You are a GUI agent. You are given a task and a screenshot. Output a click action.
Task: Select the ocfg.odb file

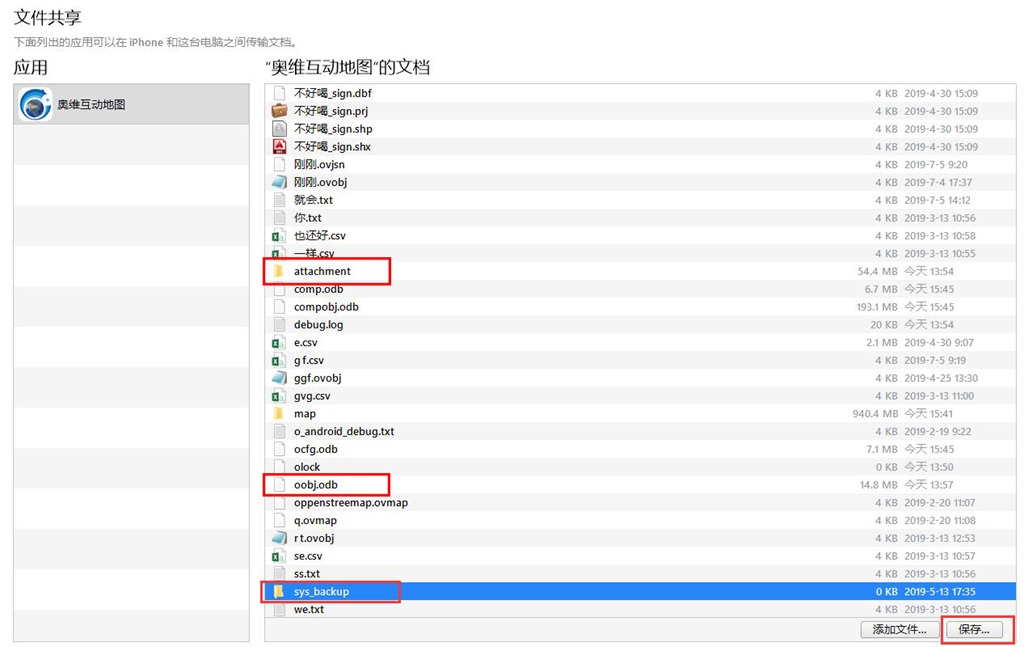(x=315, y=450)
